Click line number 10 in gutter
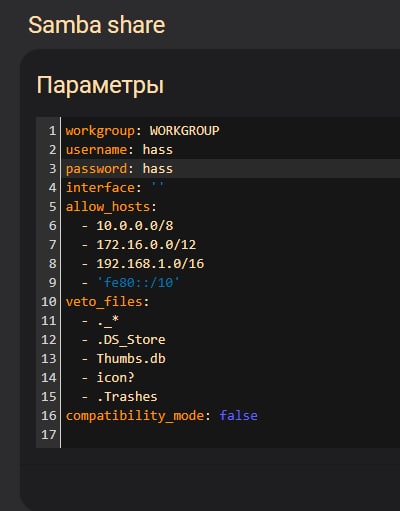 [x=49, y=302]
